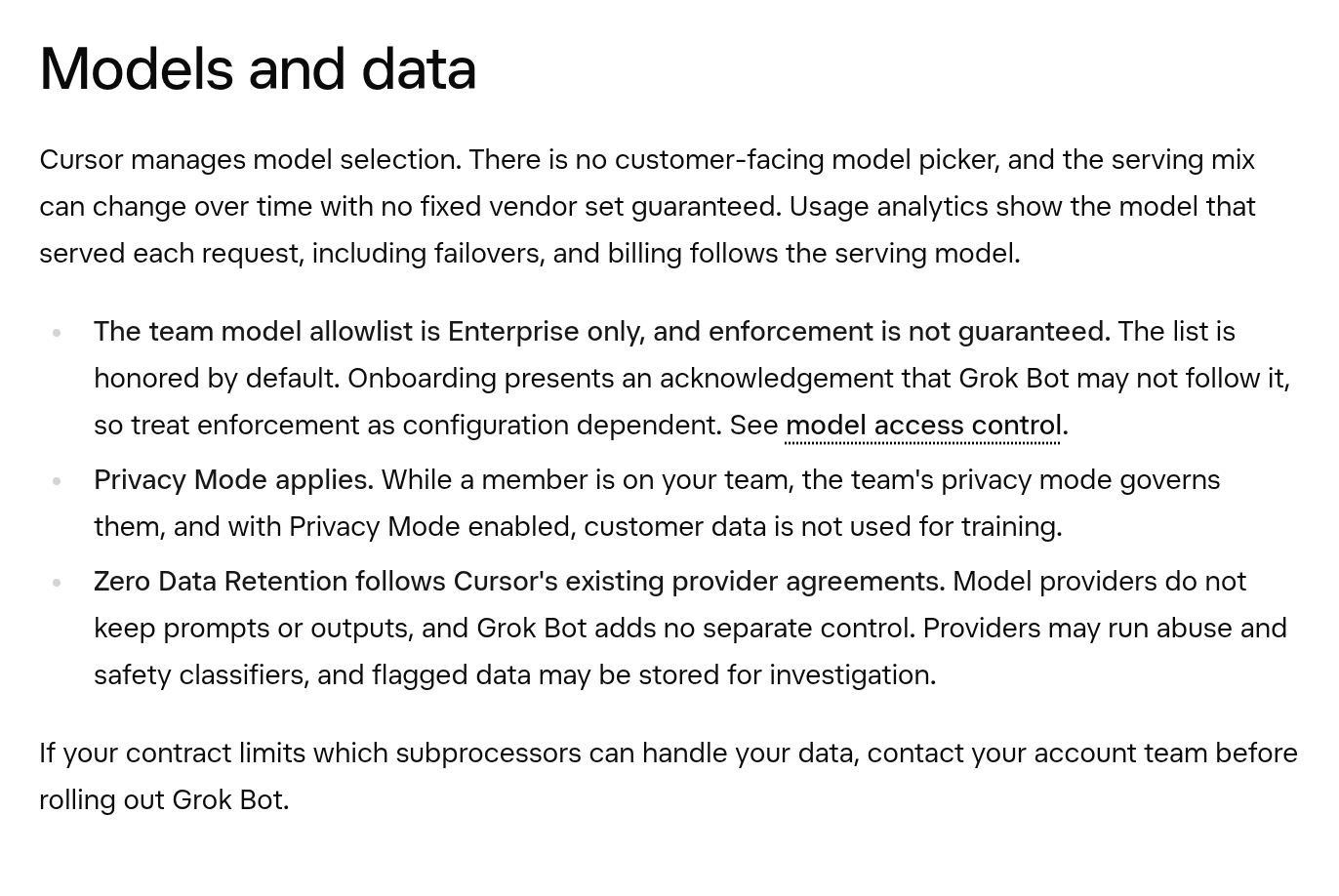1339x896 pixels.
Task: Click the bold Zero Data Retention sentence
Action: pyautogui.click(x=519, y=582)
